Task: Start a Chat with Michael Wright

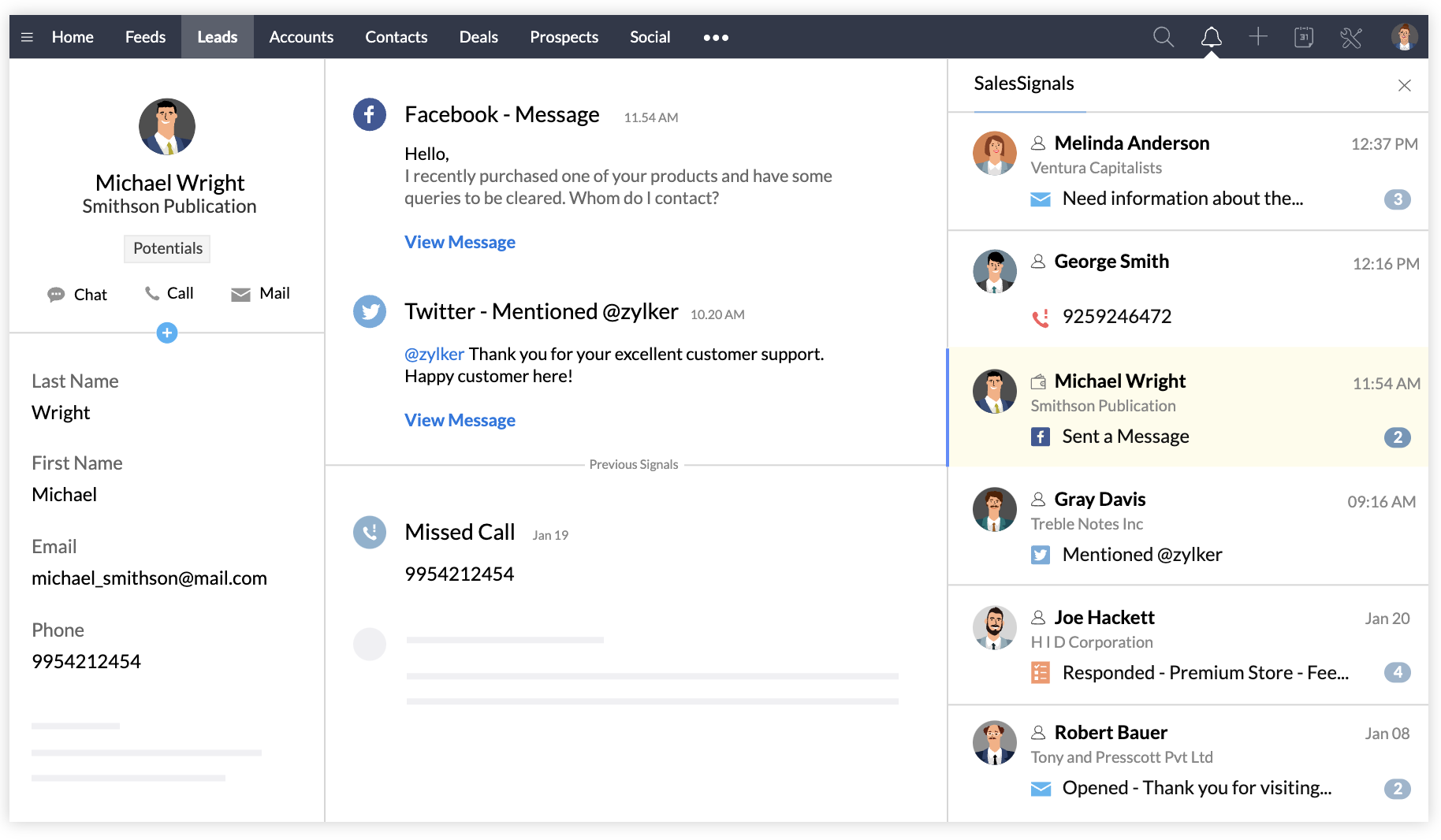Action: pos(77,295)
